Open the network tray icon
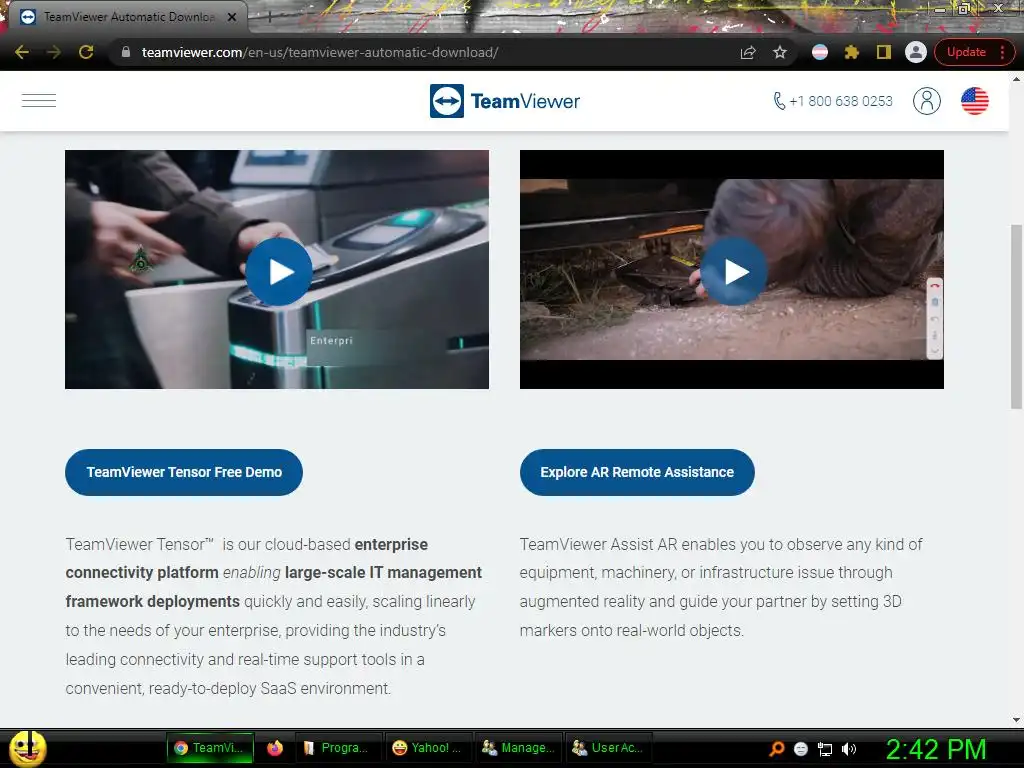Image resolution: width=1024 pixels, height=768 pixels. click(825, 749)
